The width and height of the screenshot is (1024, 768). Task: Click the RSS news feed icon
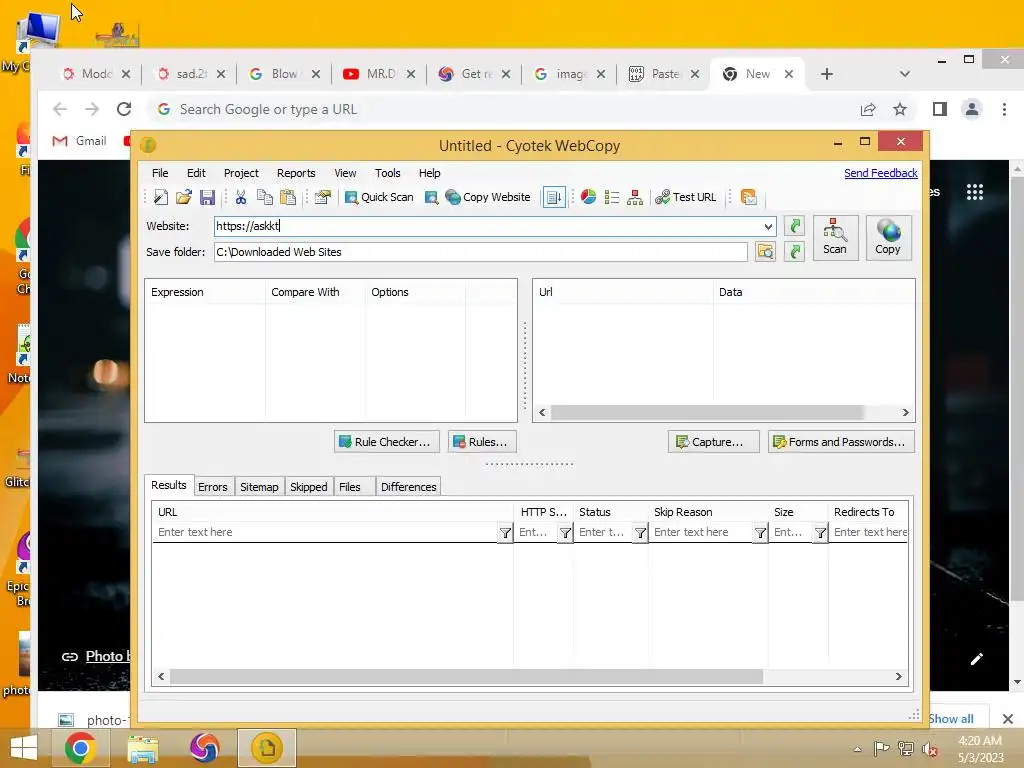click(749, 197)
